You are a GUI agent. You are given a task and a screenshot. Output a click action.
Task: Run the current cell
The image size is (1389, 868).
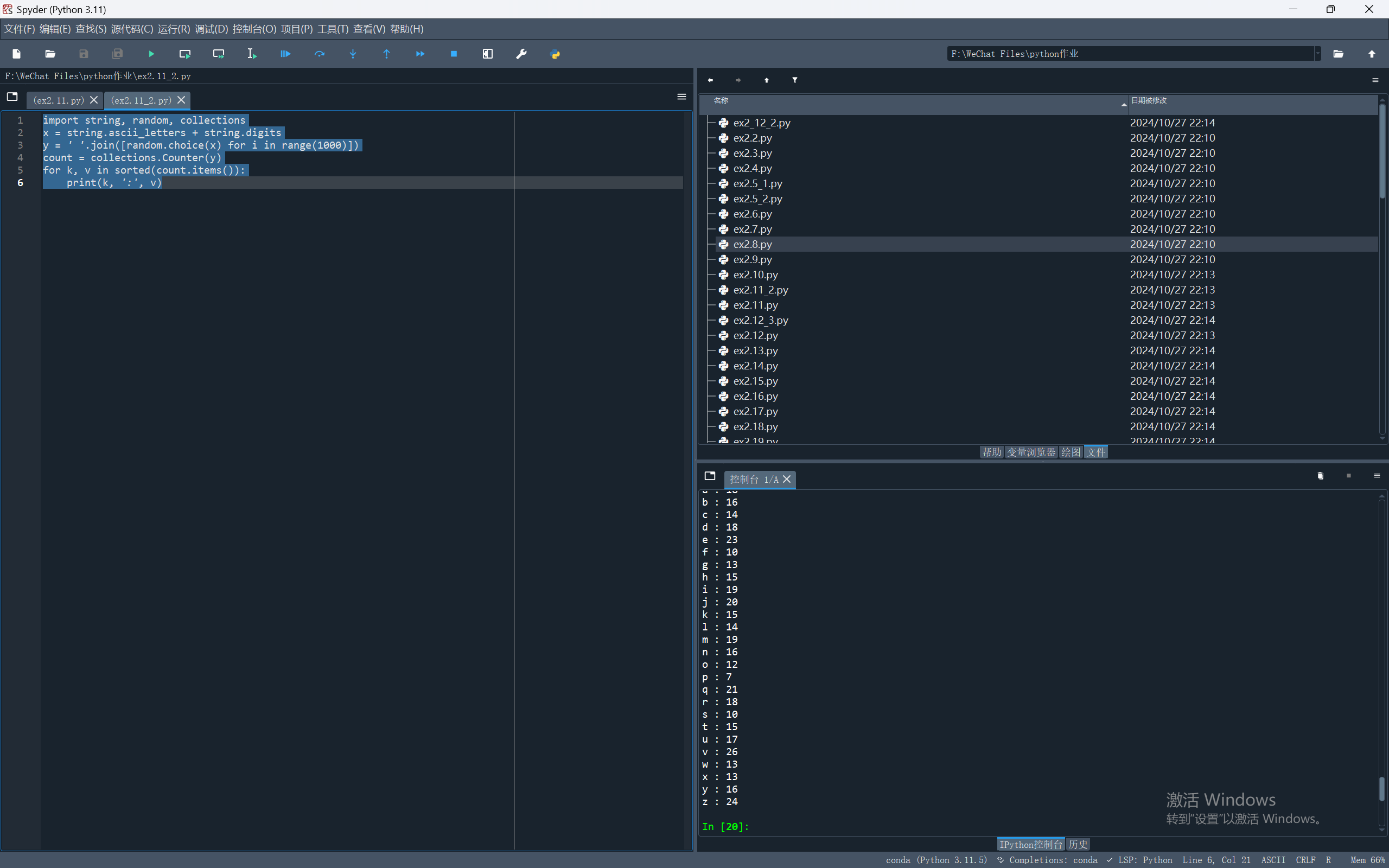[x=185, y=54]
